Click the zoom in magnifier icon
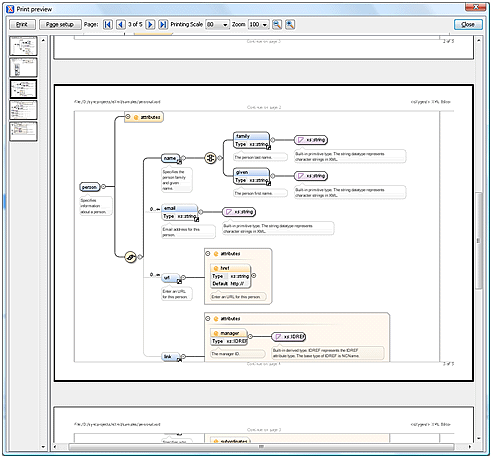The image size is (491, 456). click(x=290, y=24)
